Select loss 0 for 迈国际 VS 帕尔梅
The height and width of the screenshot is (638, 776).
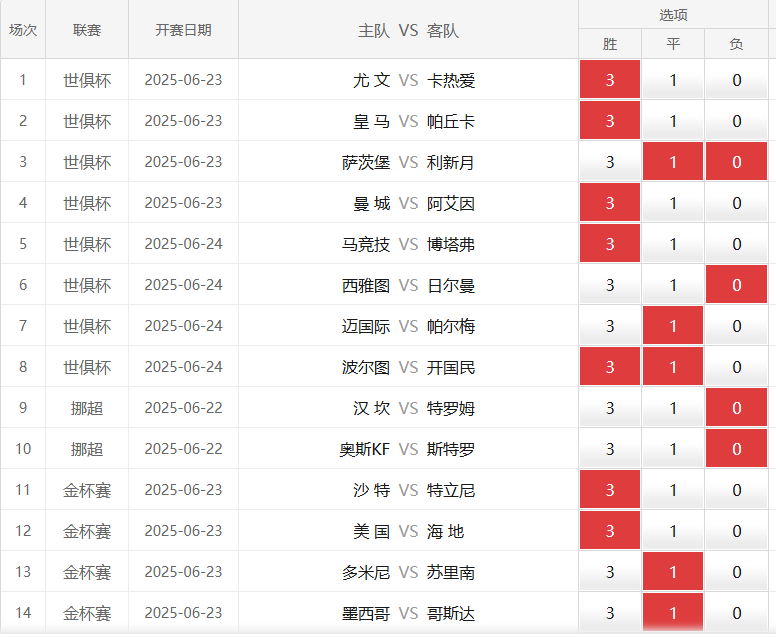pos(736,326)
